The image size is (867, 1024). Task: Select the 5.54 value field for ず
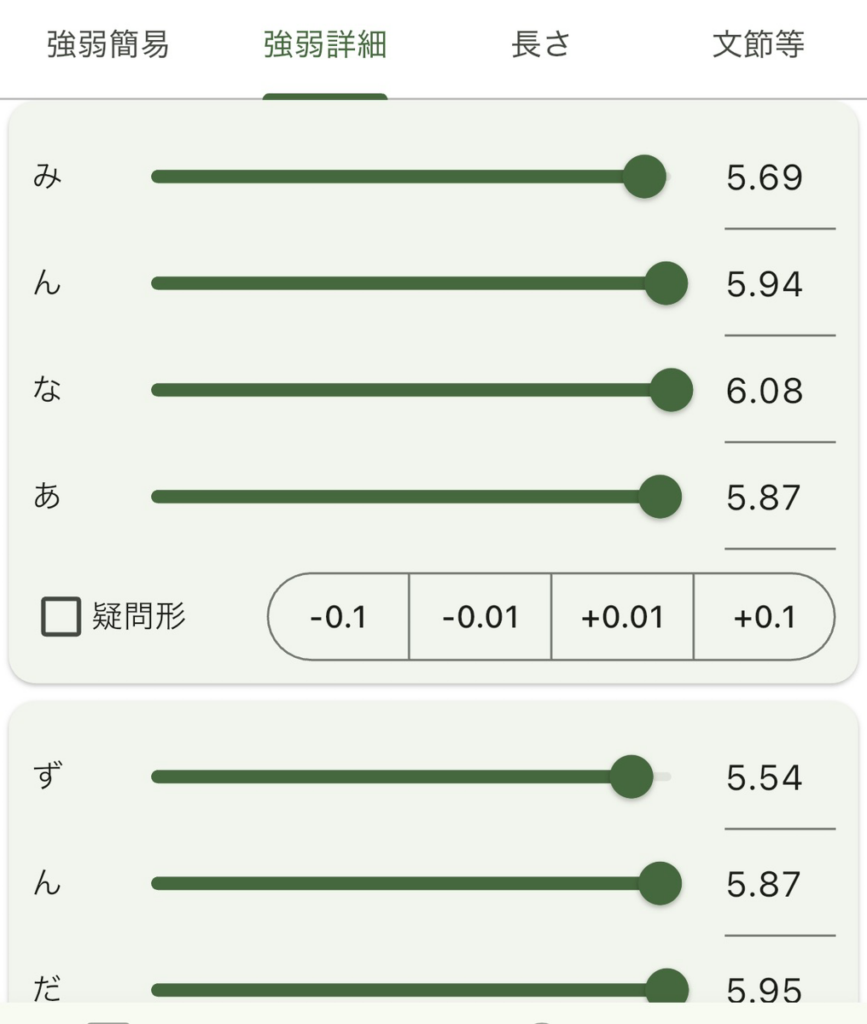coord(764,776)
